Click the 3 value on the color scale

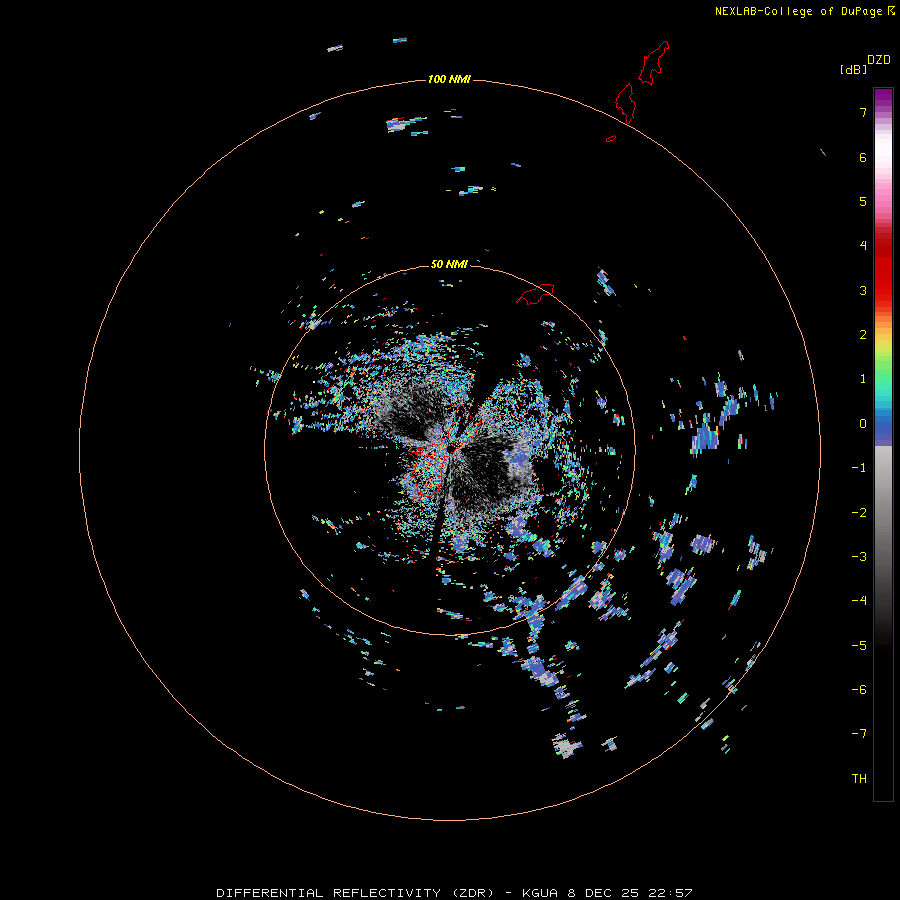(863, 290)
